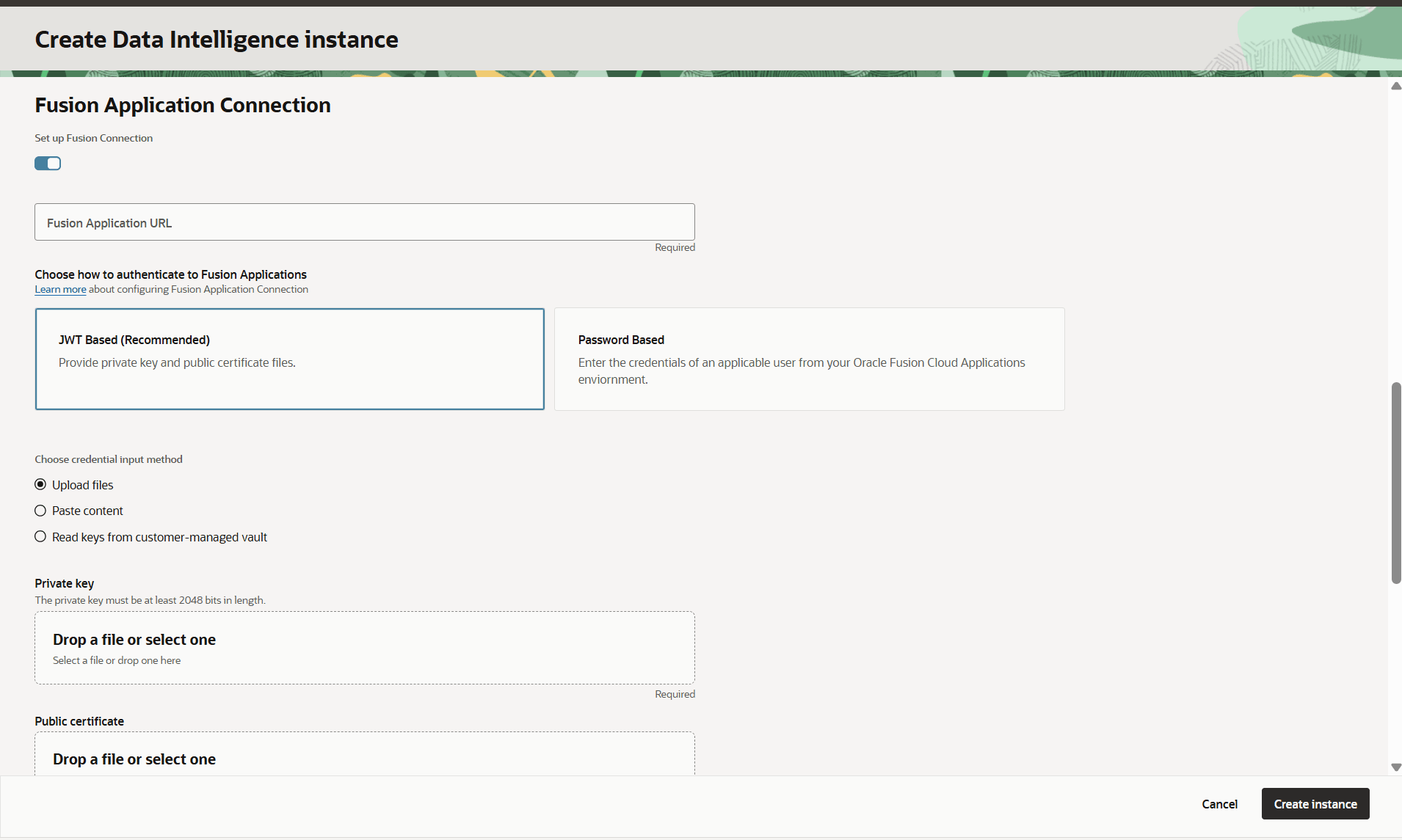Screen dimensions: 1402x840
Task: Turn off the Set up Fusion Connection toggle
Action: [47, 163]
